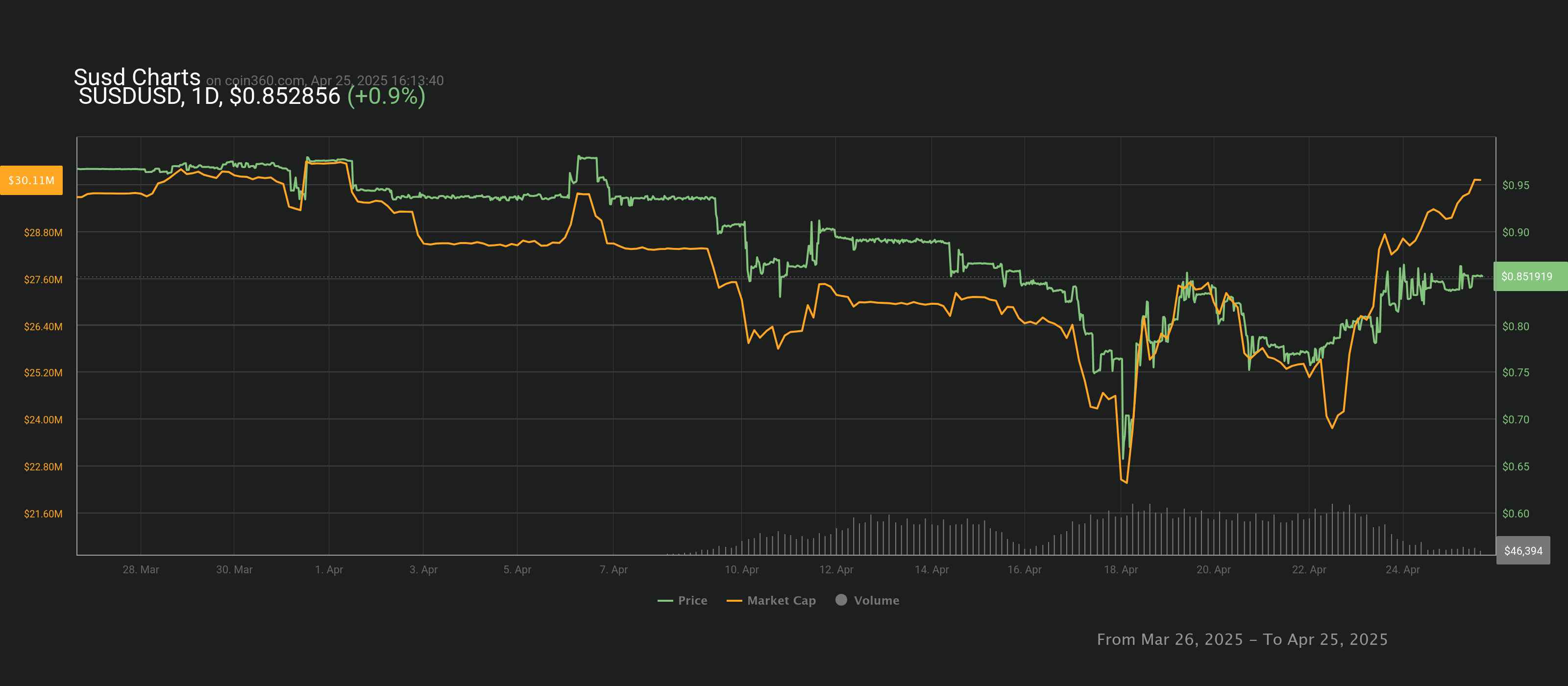
Task: Click the gray Volume circle icon
Action: (841, 600)
